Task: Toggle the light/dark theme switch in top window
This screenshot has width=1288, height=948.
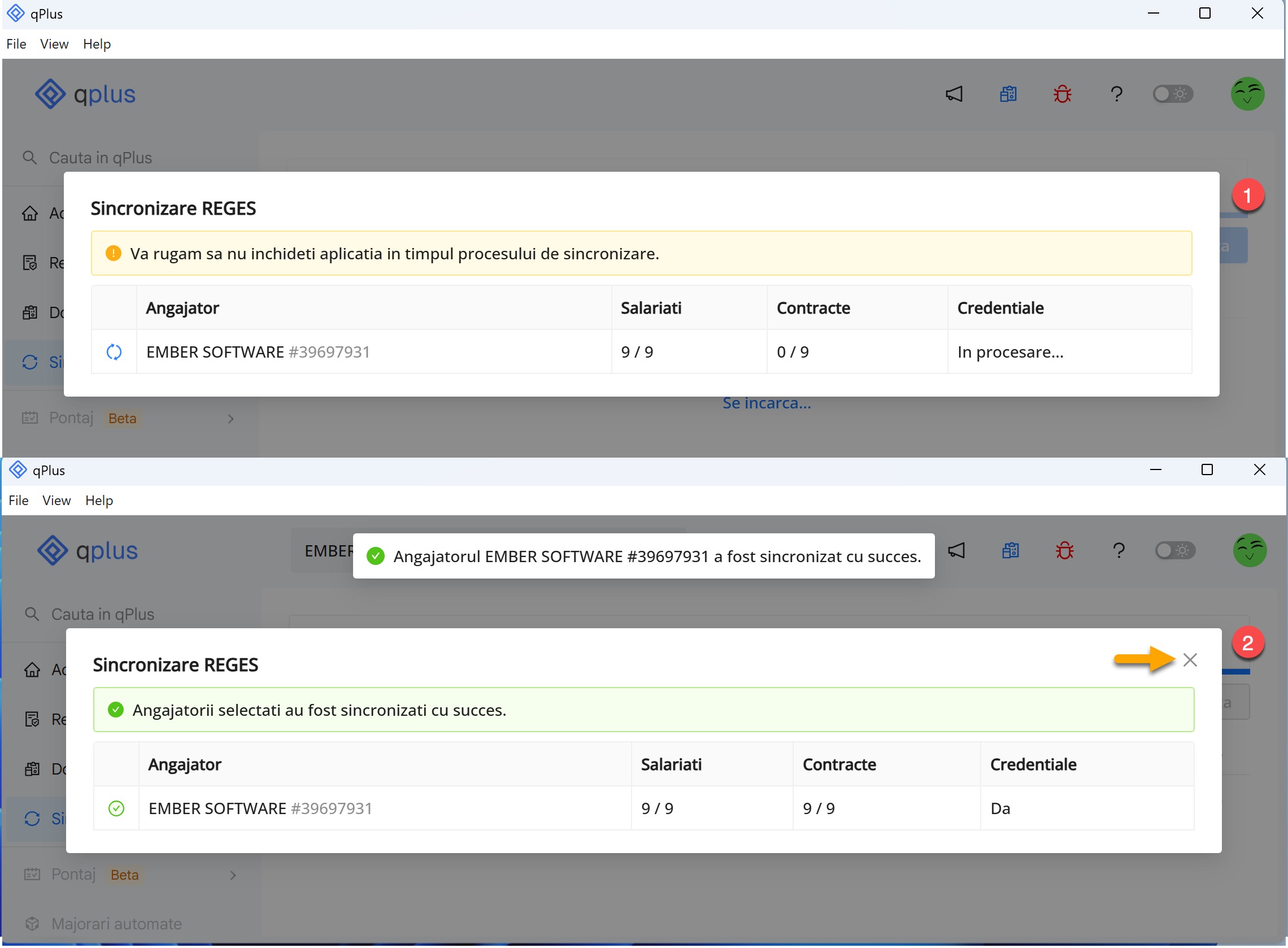Action: click(1173, 94)
